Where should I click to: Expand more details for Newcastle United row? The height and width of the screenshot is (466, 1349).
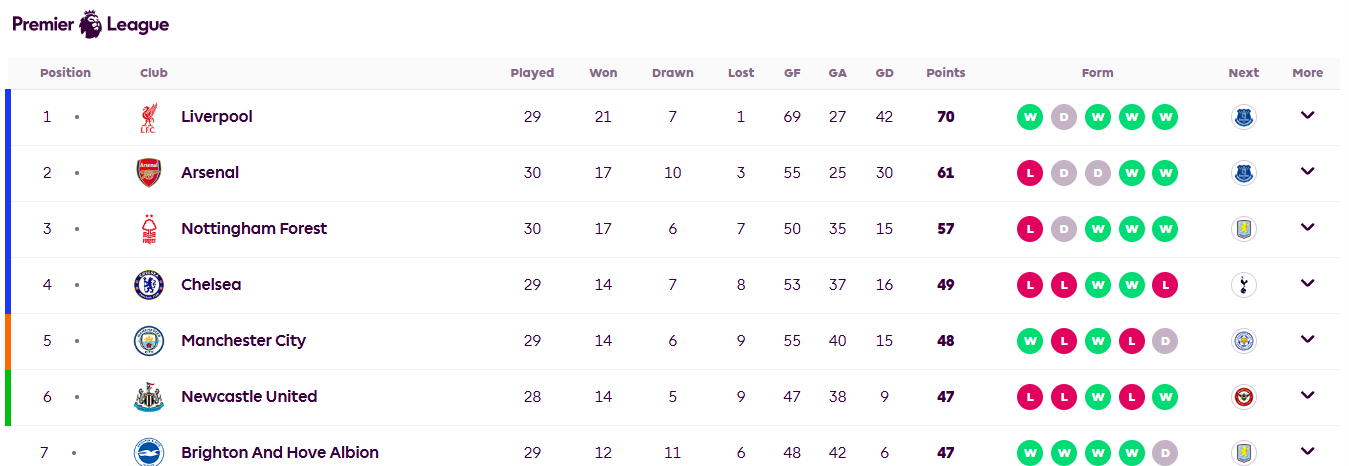point(1307,395)
